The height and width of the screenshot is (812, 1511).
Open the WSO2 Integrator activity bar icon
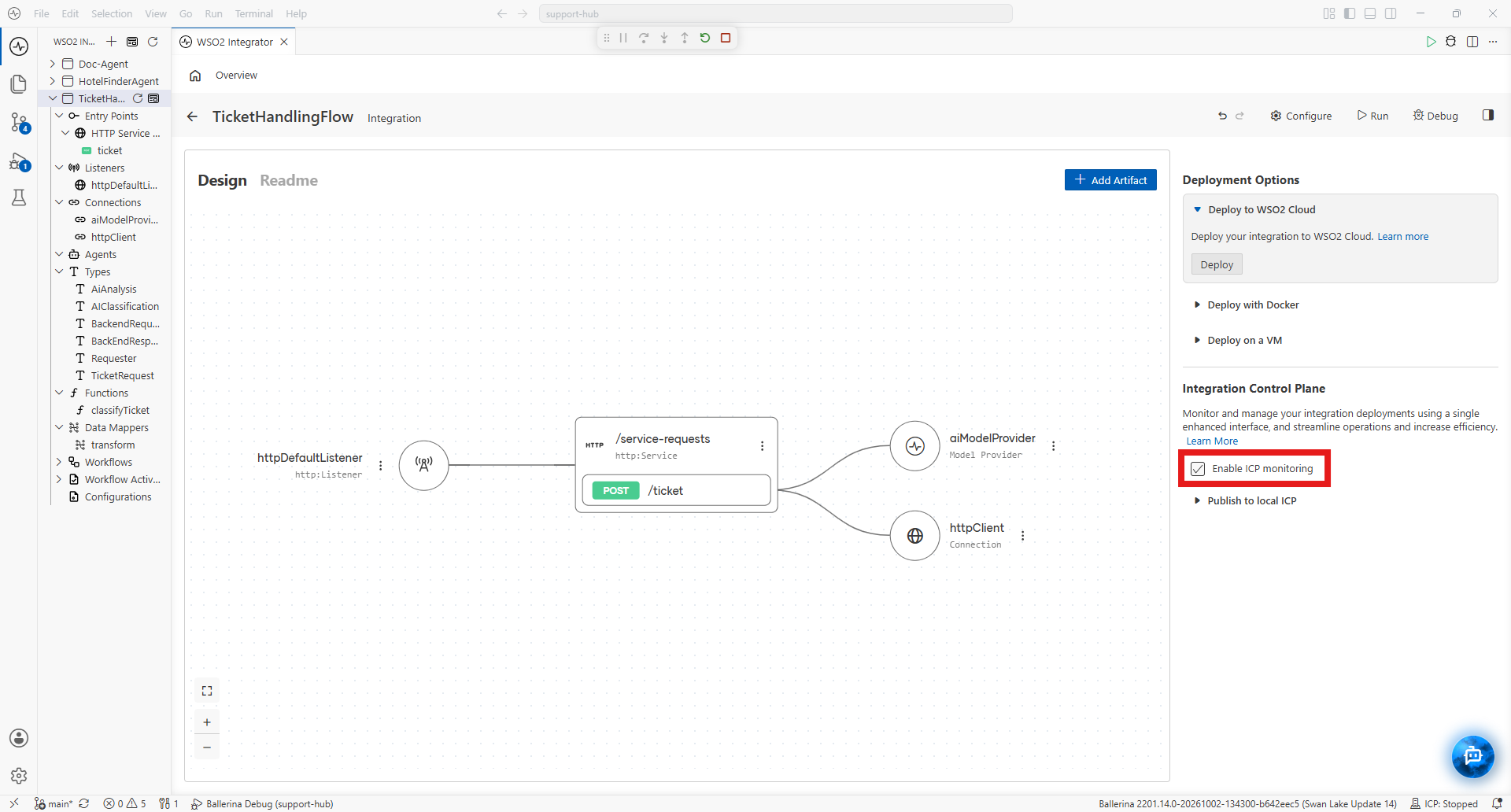click(19, 46)
